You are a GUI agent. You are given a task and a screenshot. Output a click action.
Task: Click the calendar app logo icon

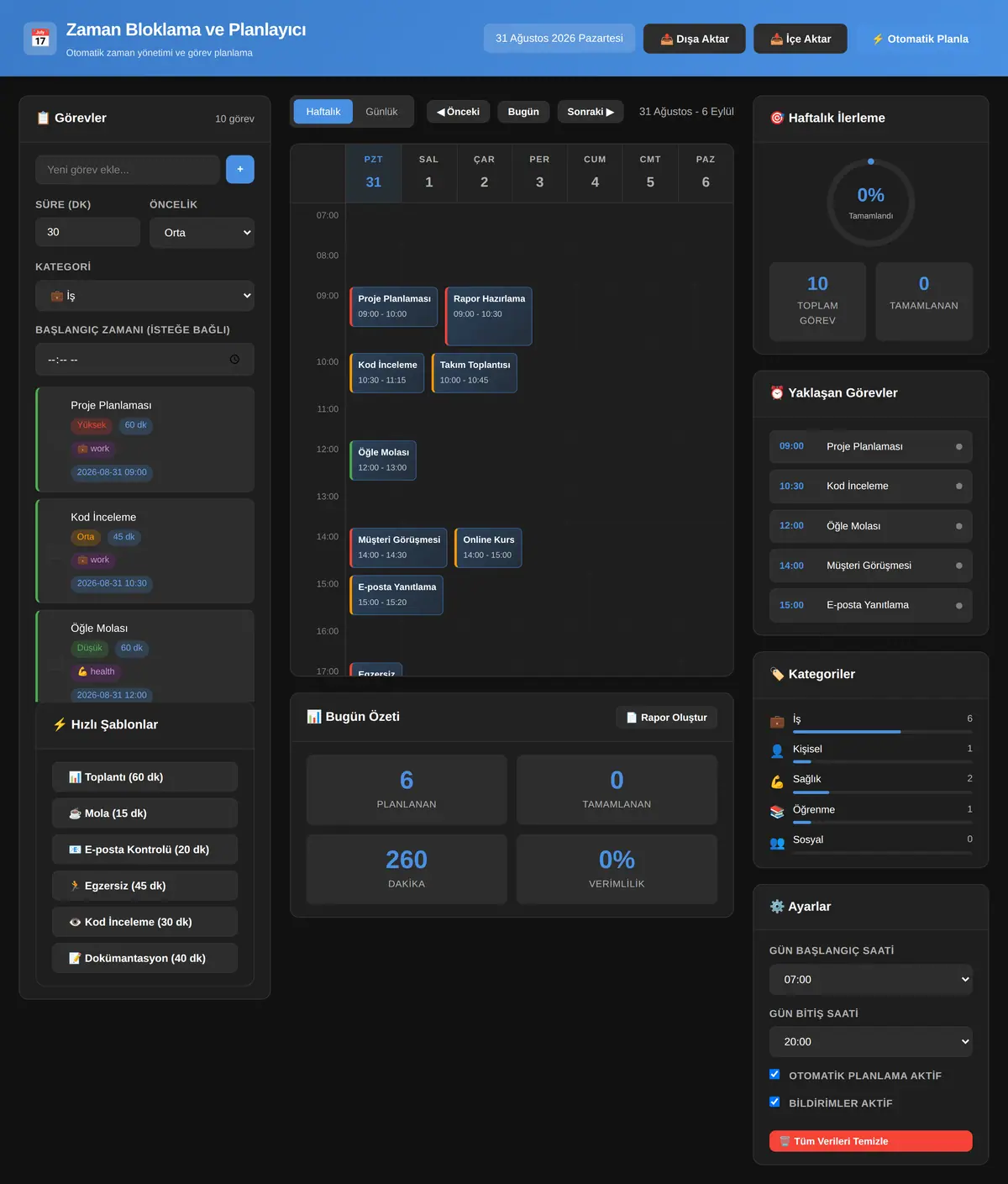tap(40, 39)
